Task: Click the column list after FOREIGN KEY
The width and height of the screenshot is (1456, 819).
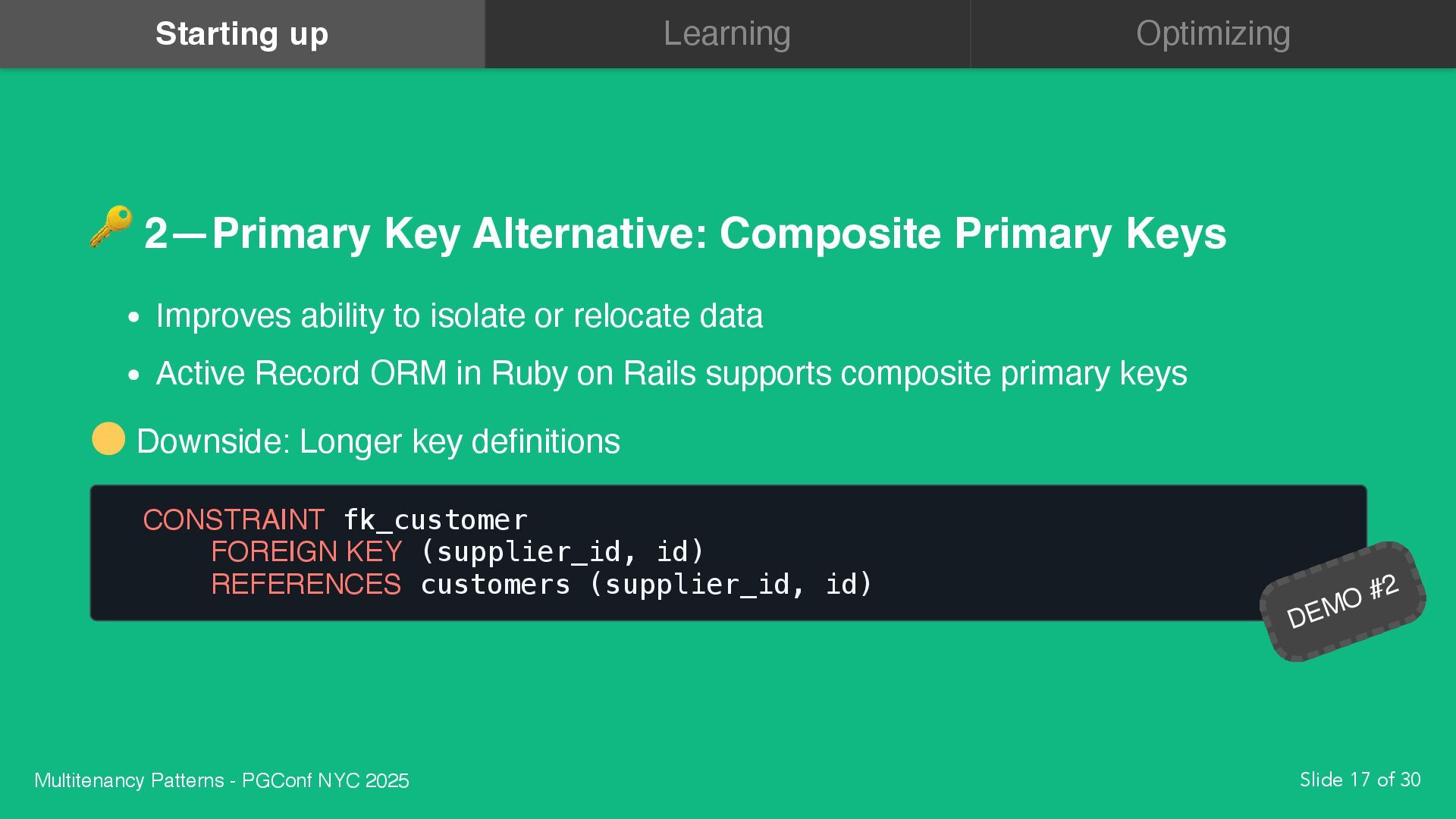Action: click(x=562, y=552)
